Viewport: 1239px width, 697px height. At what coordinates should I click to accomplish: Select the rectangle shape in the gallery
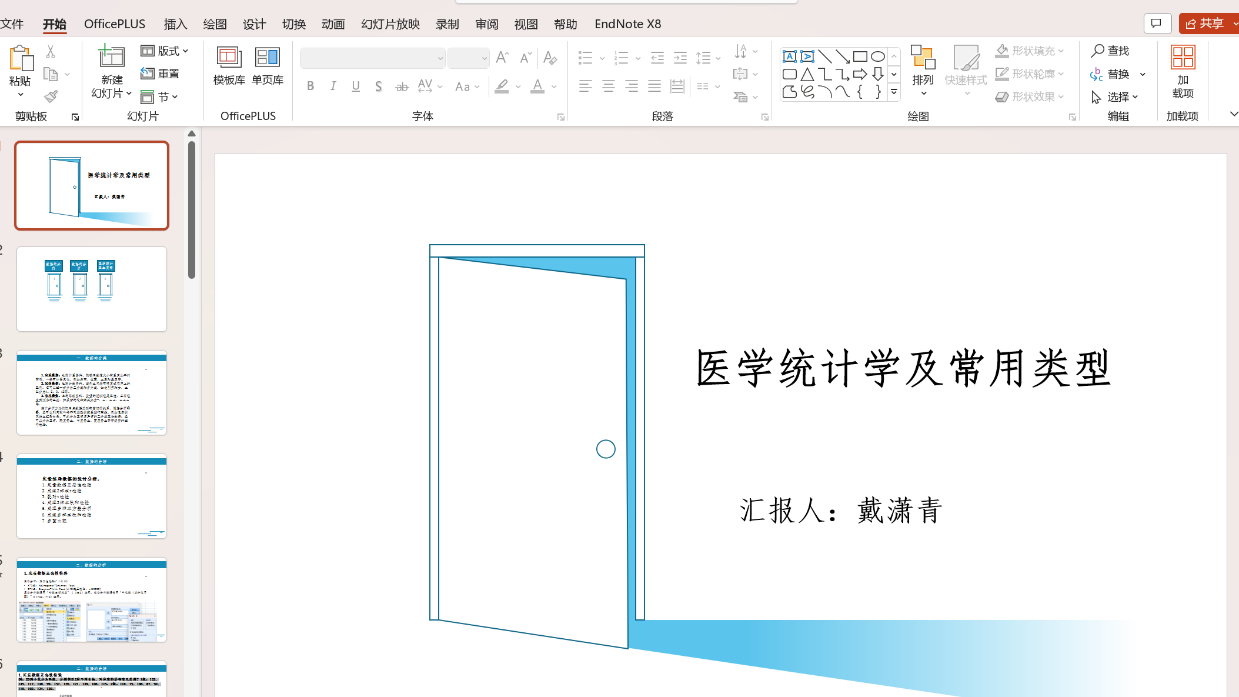click(860, 57)
